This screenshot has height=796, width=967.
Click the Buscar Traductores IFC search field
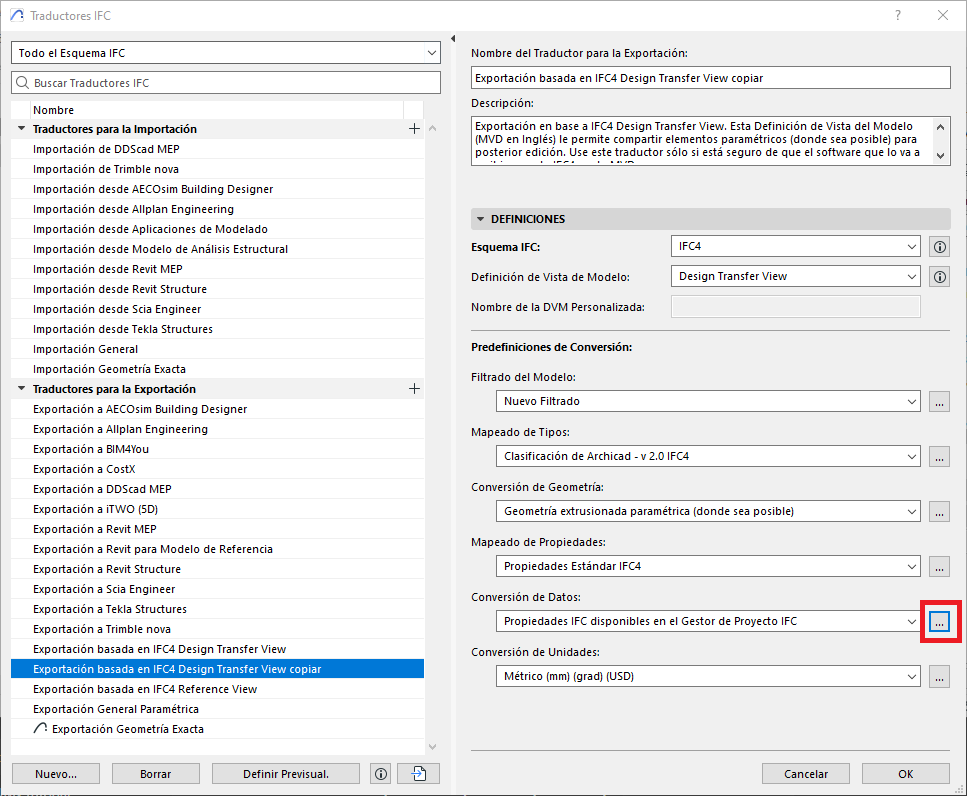[225, 83]
